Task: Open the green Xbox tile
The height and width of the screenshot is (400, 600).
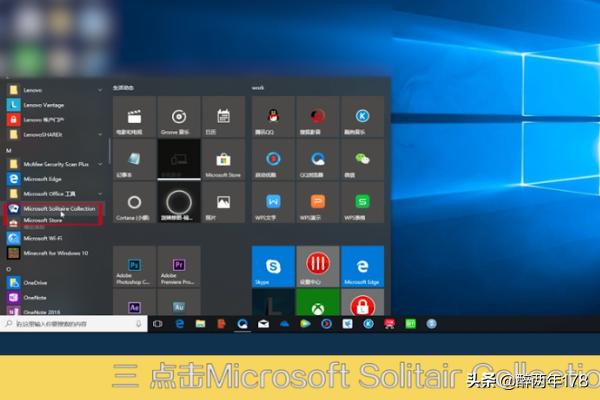Action: 318,302
